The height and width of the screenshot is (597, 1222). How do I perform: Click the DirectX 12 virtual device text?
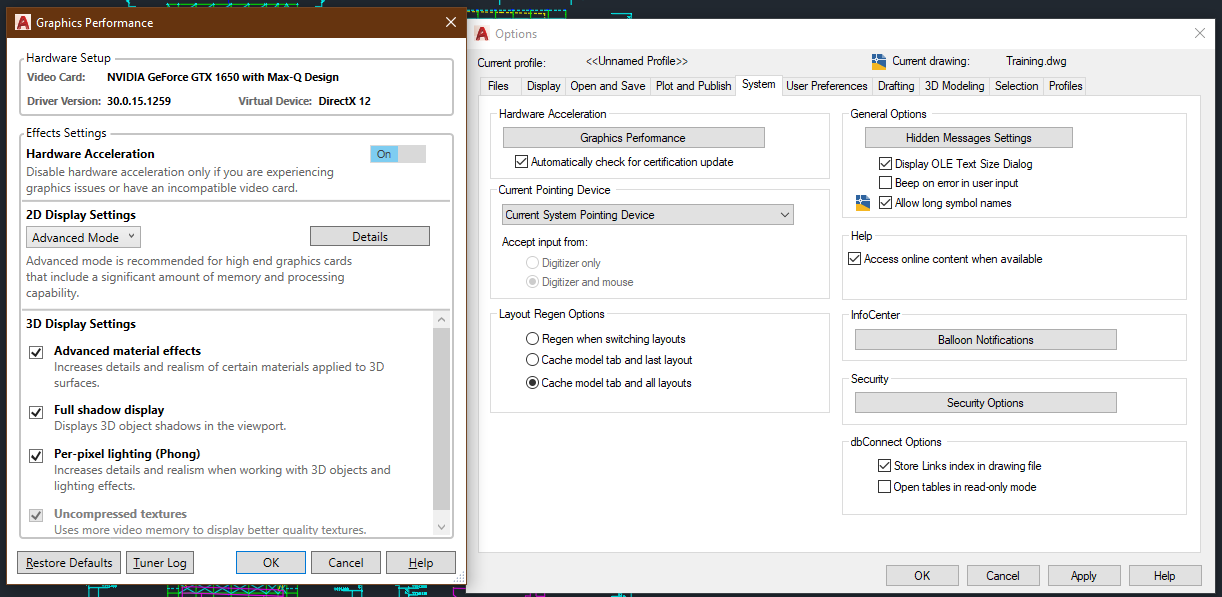345,101
